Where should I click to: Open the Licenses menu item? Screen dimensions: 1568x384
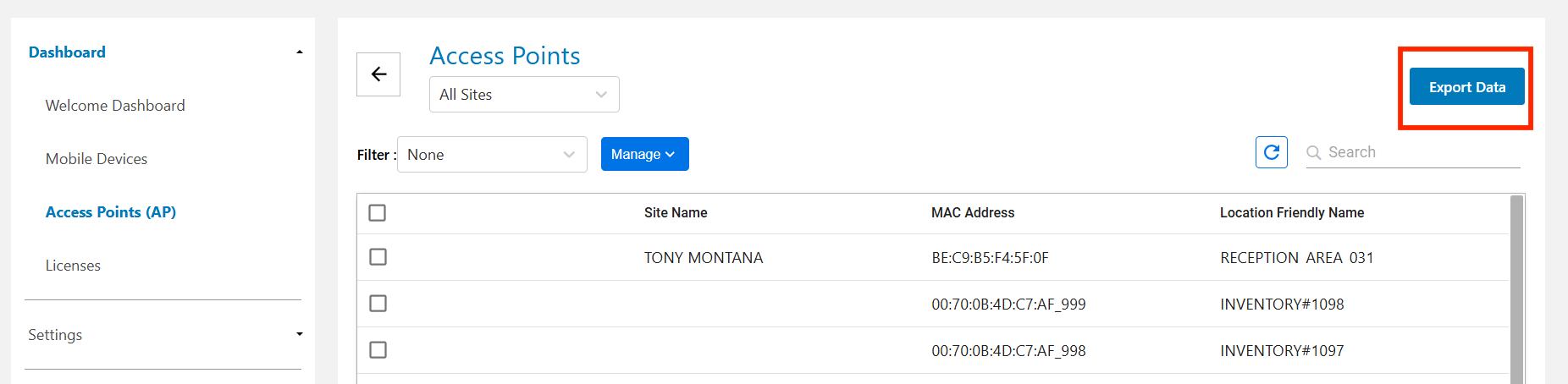point(73,266)
